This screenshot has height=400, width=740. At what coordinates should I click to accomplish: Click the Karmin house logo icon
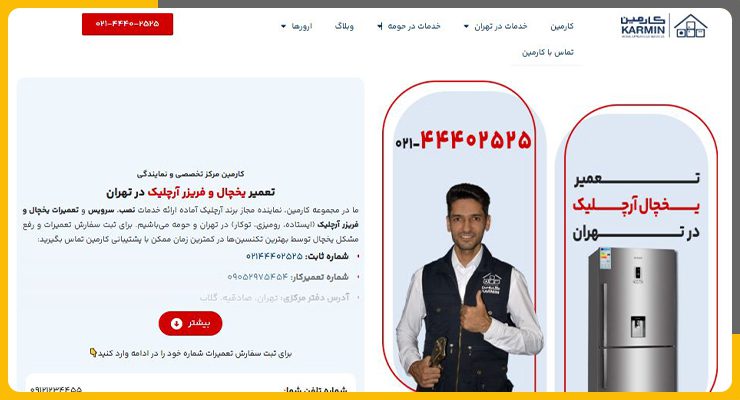click(x=690, y=26)
